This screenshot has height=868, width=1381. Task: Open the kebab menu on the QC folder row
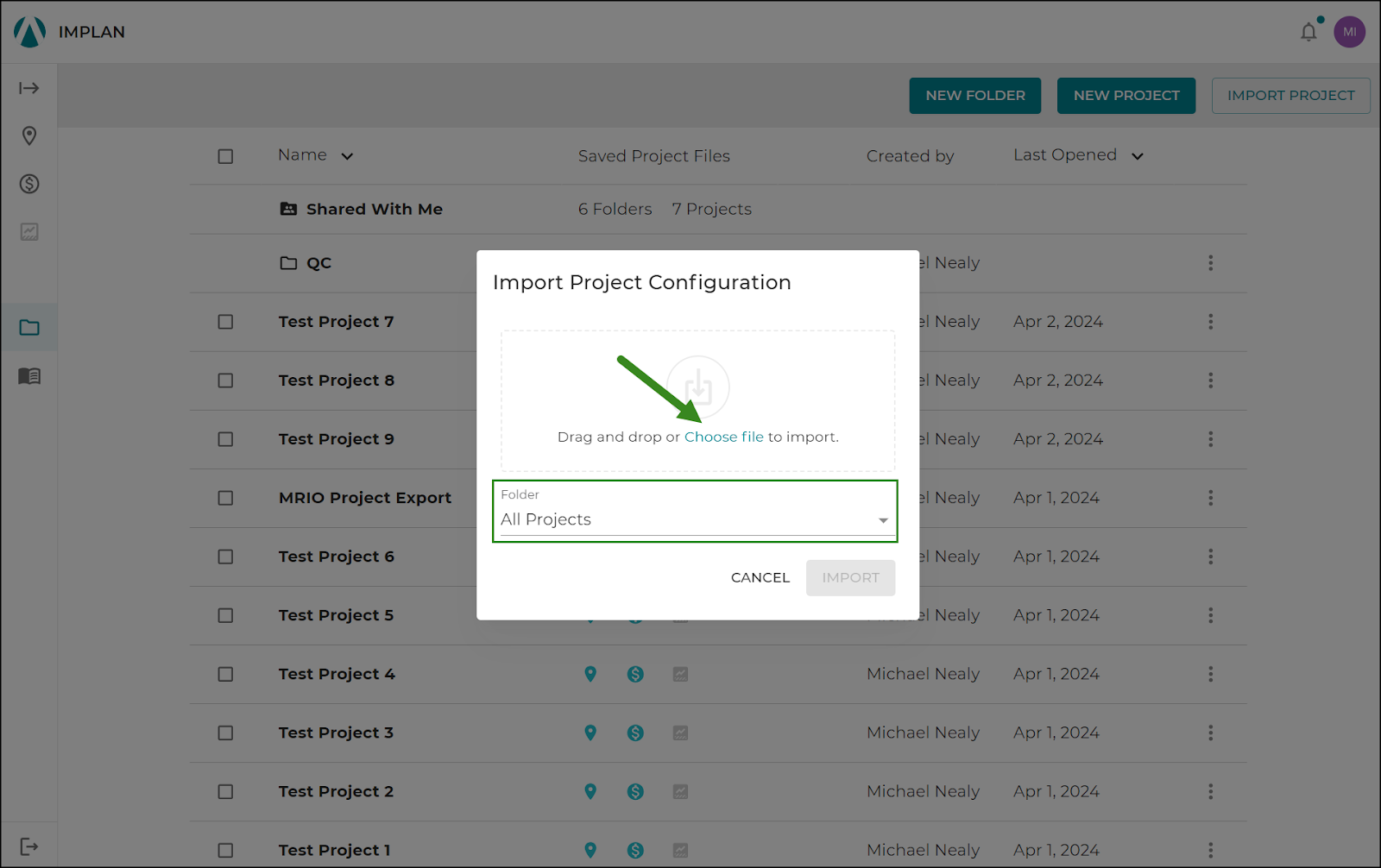pos(1211,263)
